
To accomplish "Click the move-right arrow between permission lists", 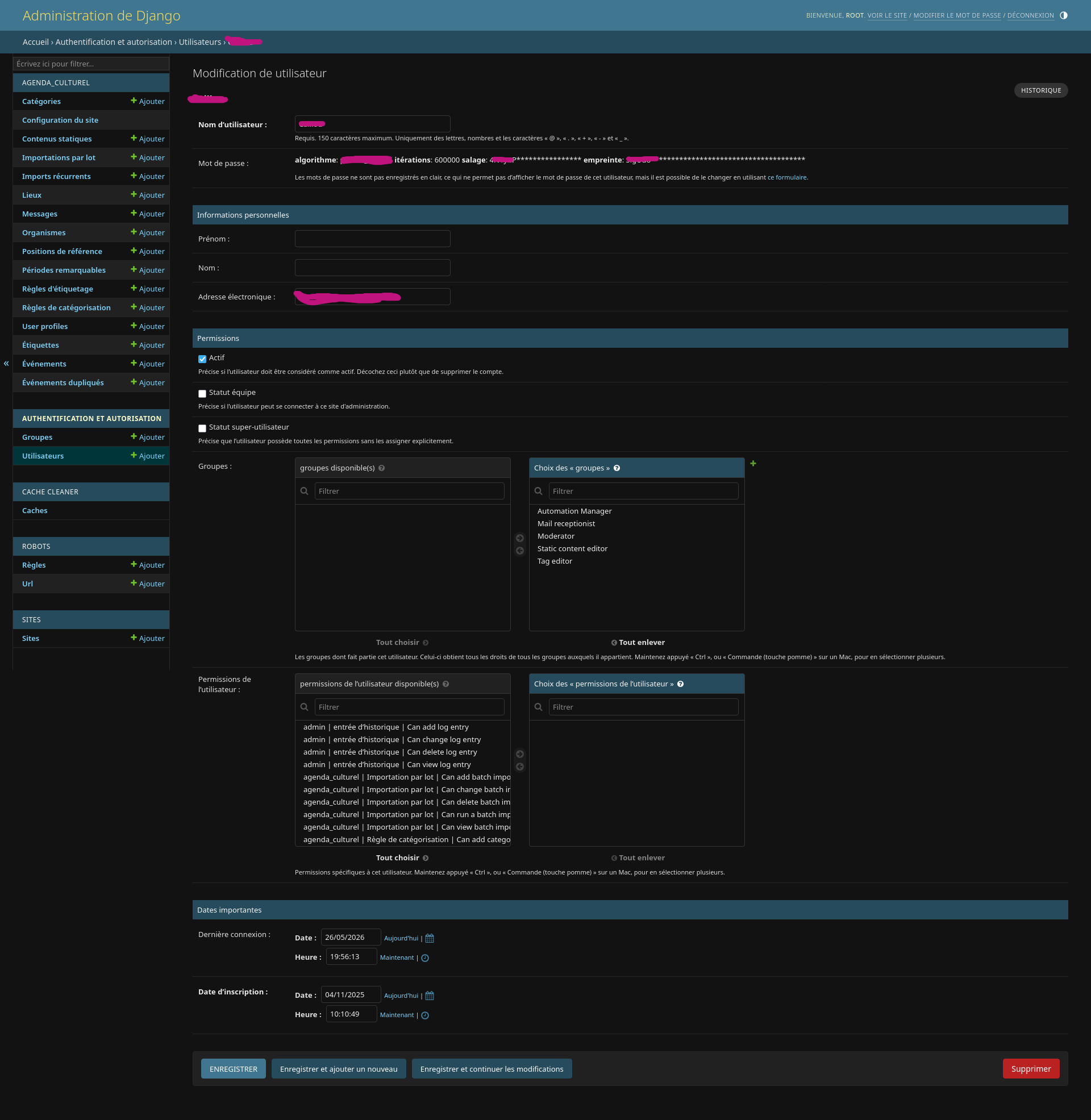I will [x=520, y=754].
